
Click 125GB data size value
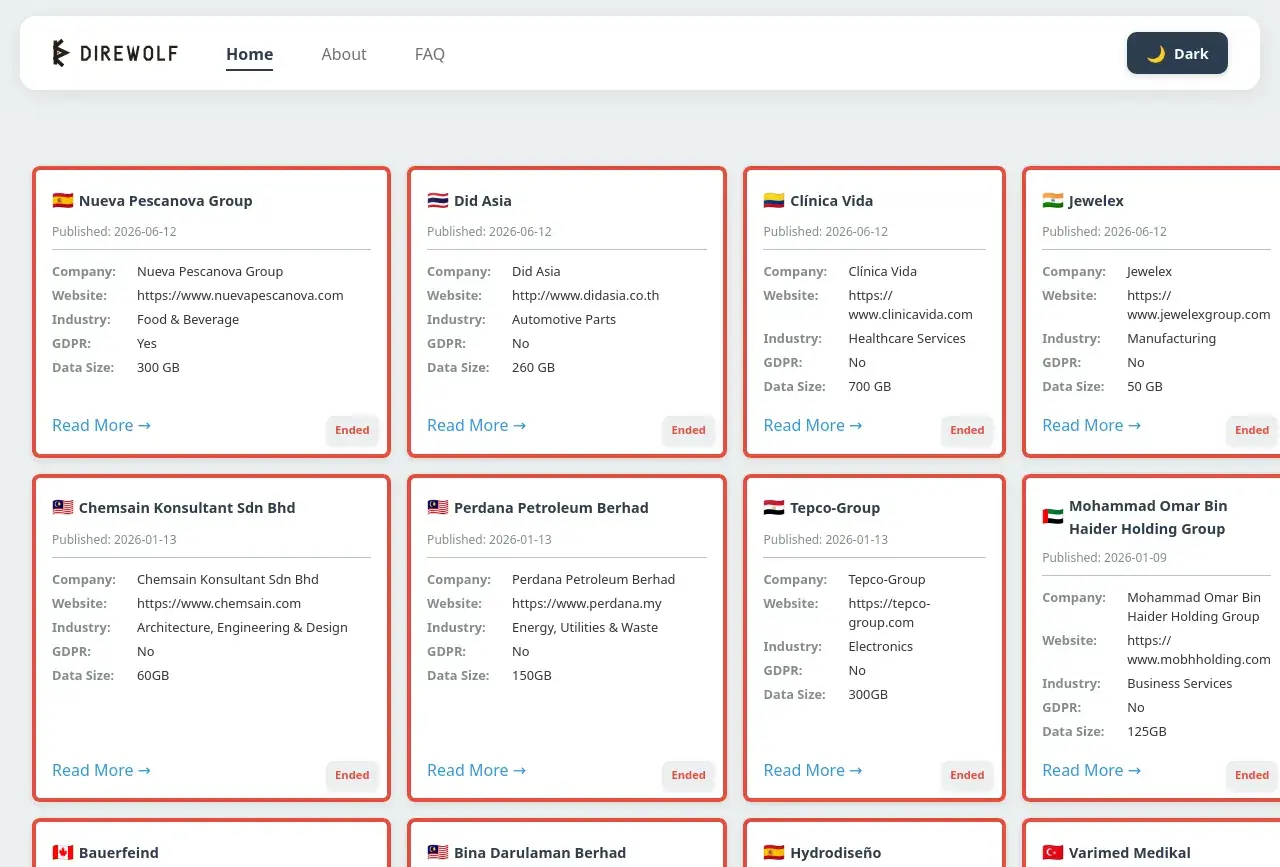(1147, 731)
